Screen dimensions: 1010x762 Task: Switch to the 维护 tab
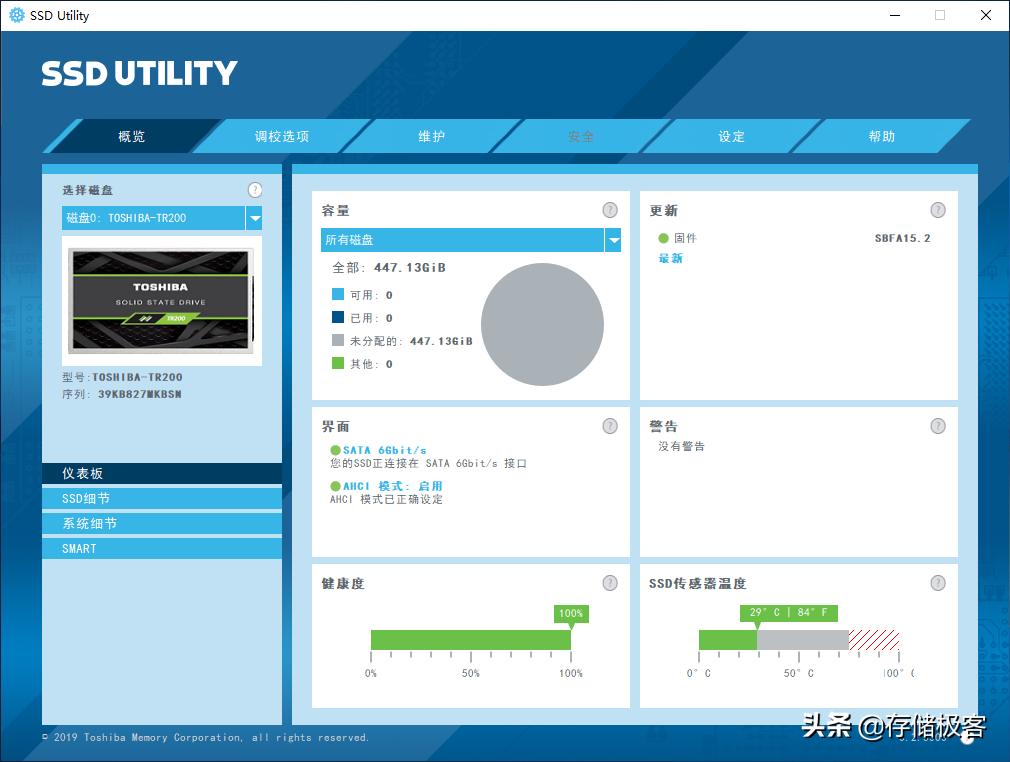click(431, 136)
